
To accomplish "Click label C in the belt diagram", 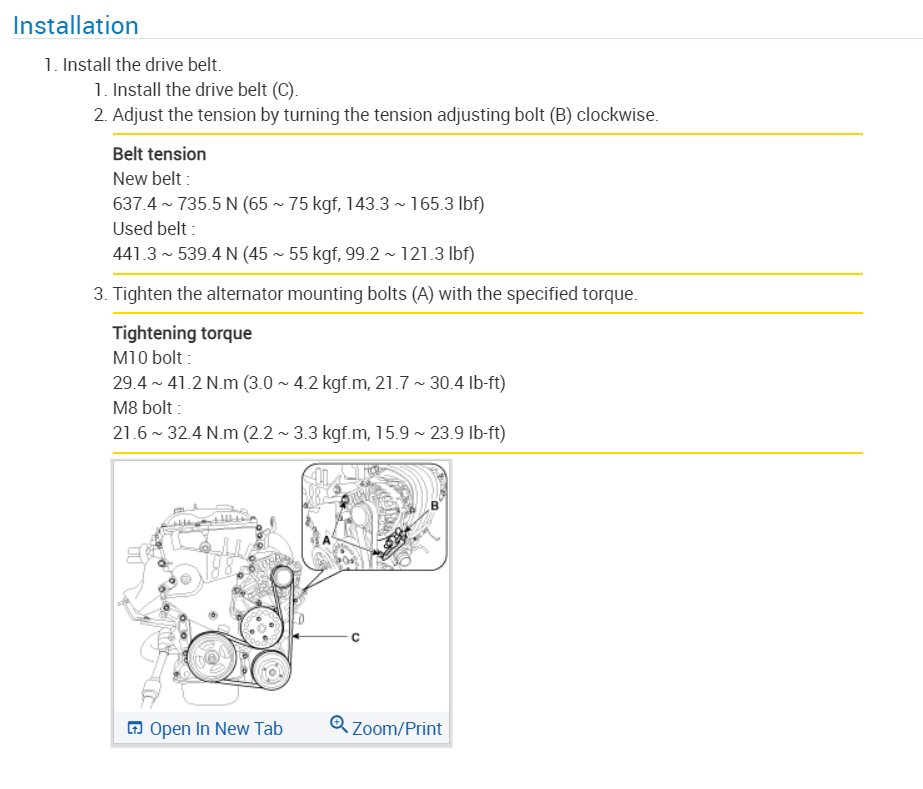I will pos(355,636).
